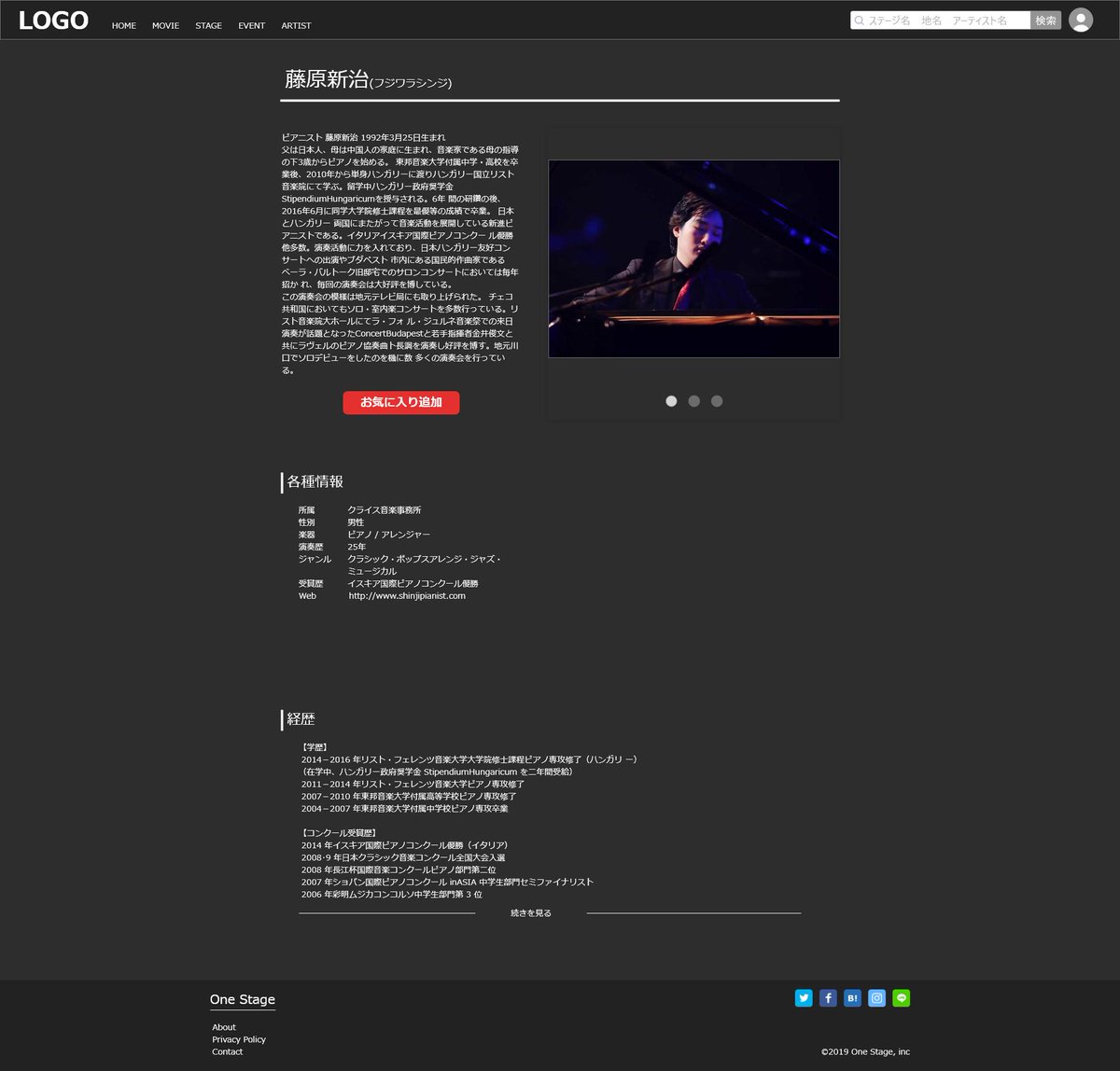This screenshot has width=1120, height=1071.
Task: Click the artist name 藤原新治 heading
Action: pyautogui.click(x=327, y=79)
